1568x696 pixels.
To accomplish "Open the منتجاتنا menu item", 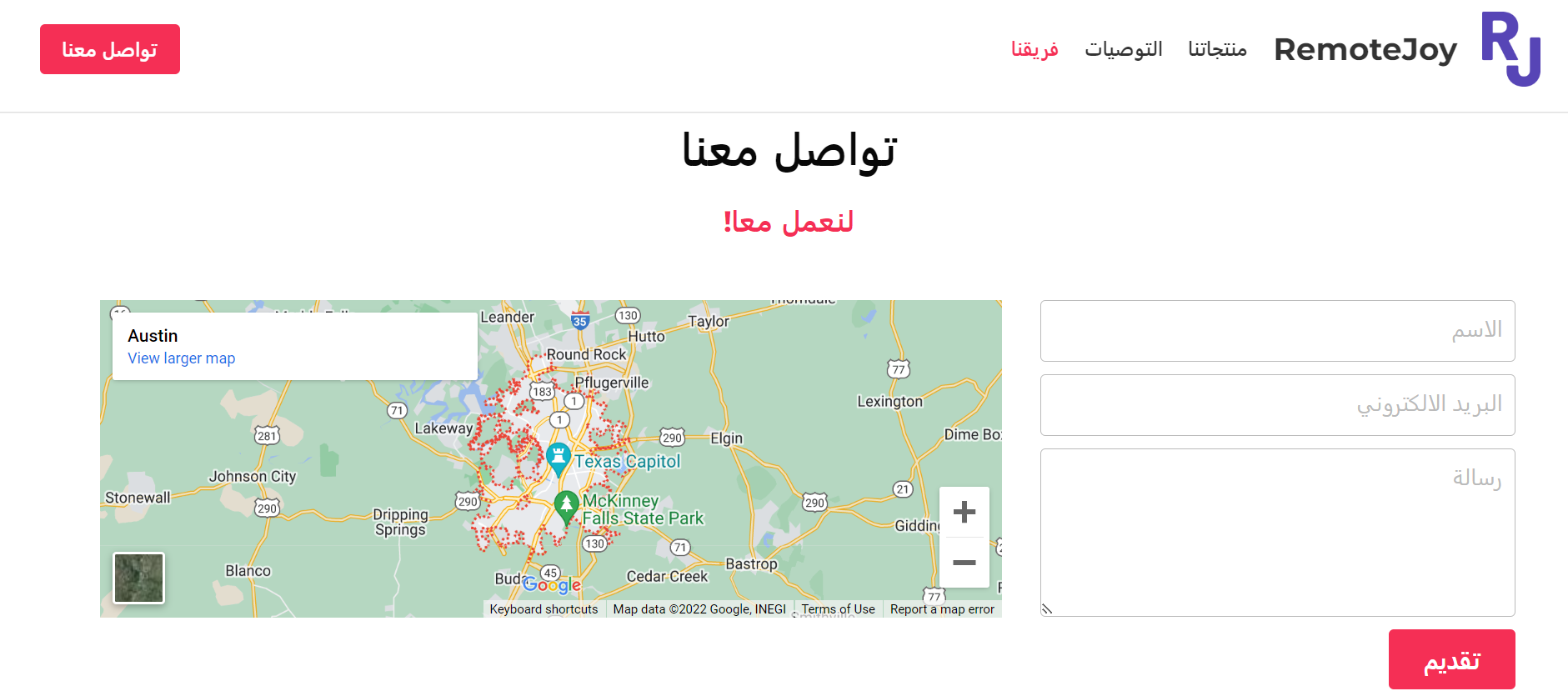I will [x=1217, y=49].
